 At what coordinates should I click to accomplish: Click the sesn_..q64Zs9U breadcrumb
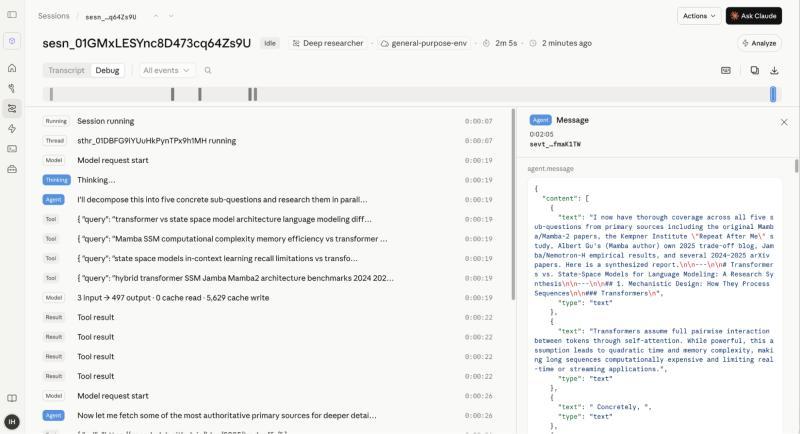111,17
